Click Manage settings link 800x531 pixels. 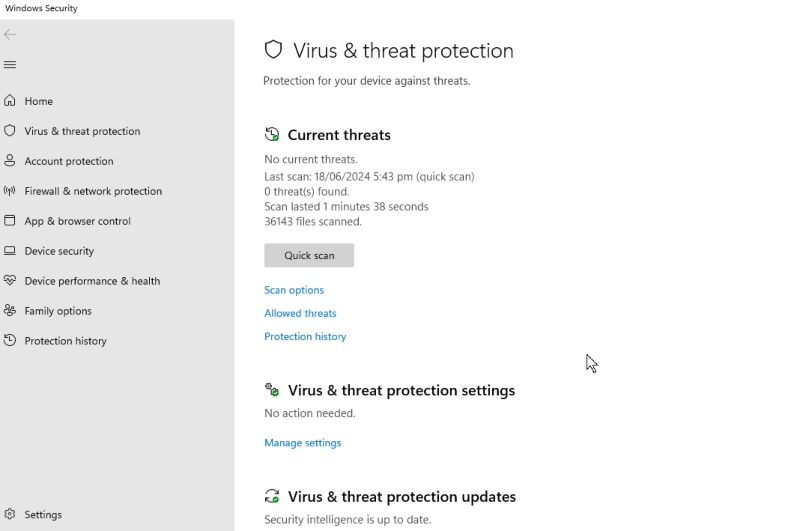(302, 443)
